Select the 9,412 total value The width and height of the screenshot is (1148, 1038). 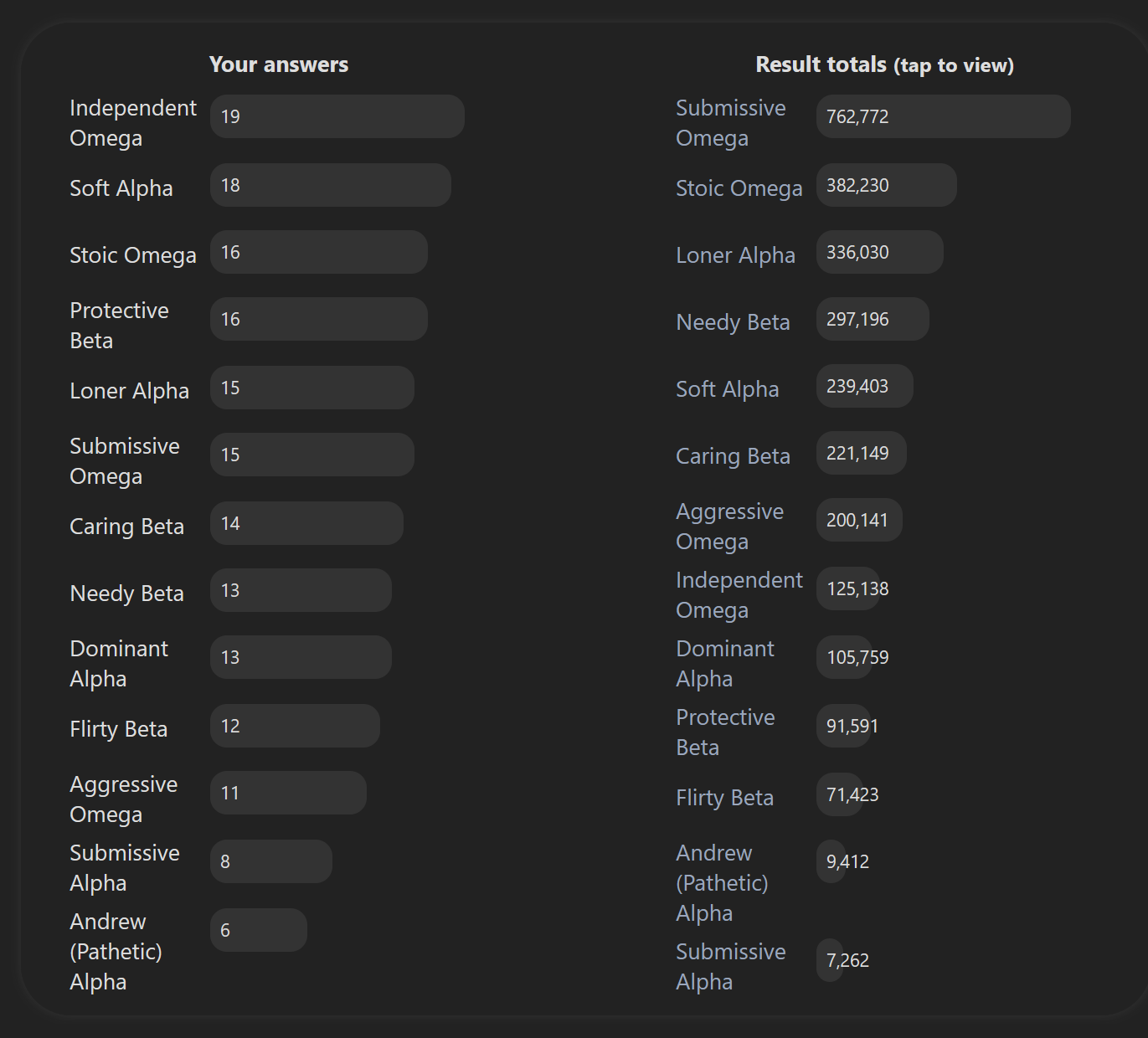click(x=847, y=861)
